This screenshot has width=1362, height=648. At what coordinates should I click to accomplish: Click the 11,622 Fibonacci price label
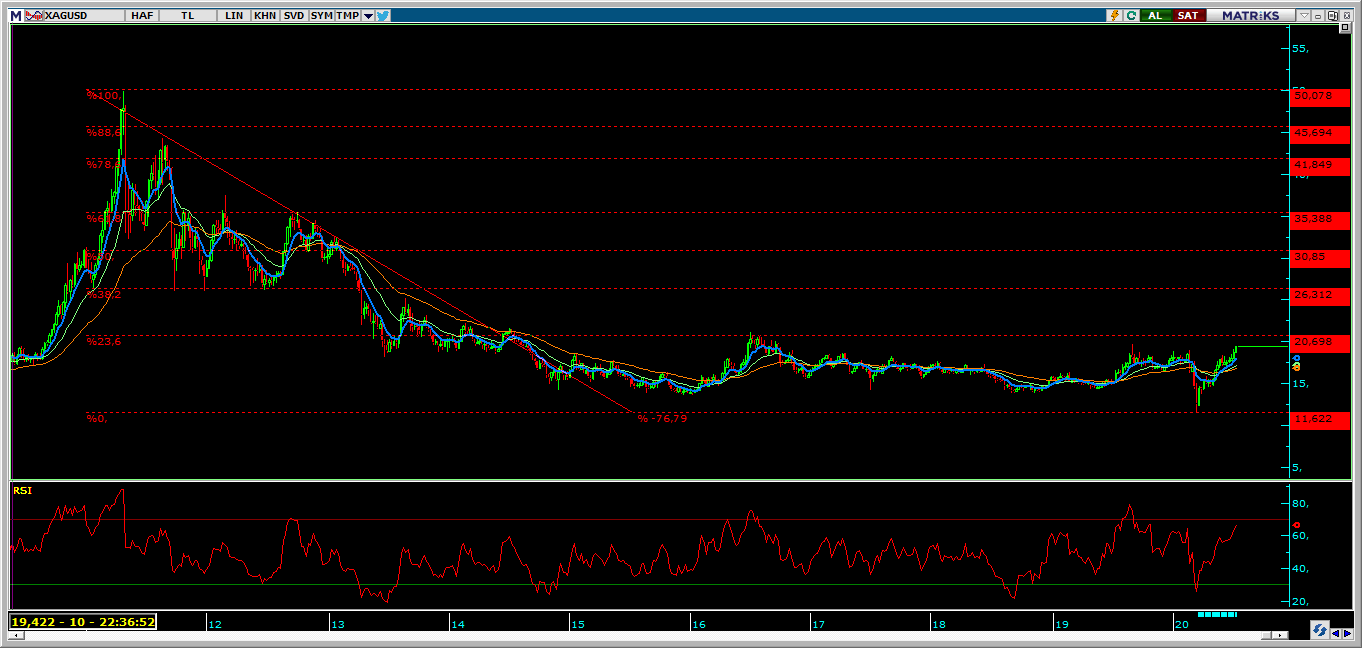[1320, 419]
